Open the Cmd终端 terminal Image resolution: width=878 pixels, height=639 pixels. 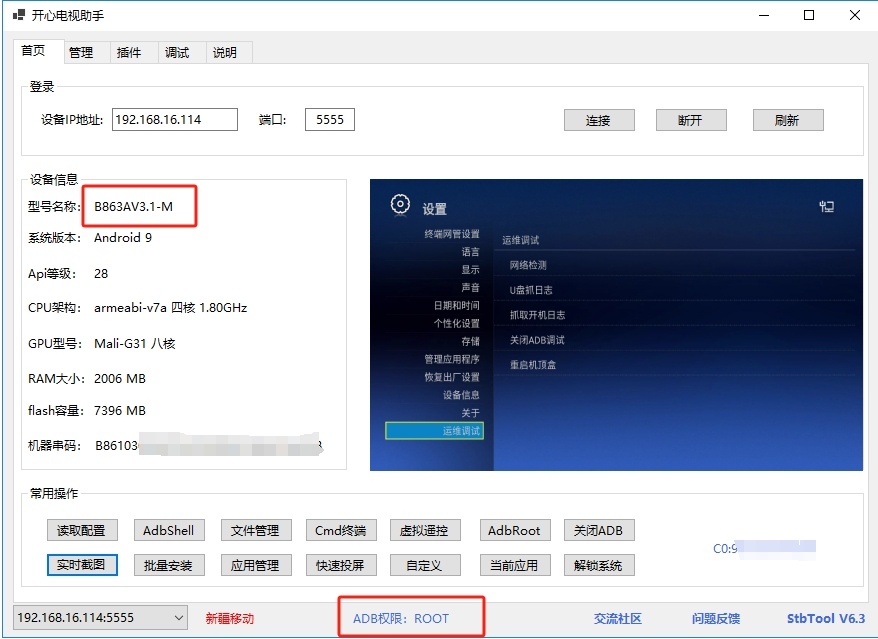tap(342, 530)
